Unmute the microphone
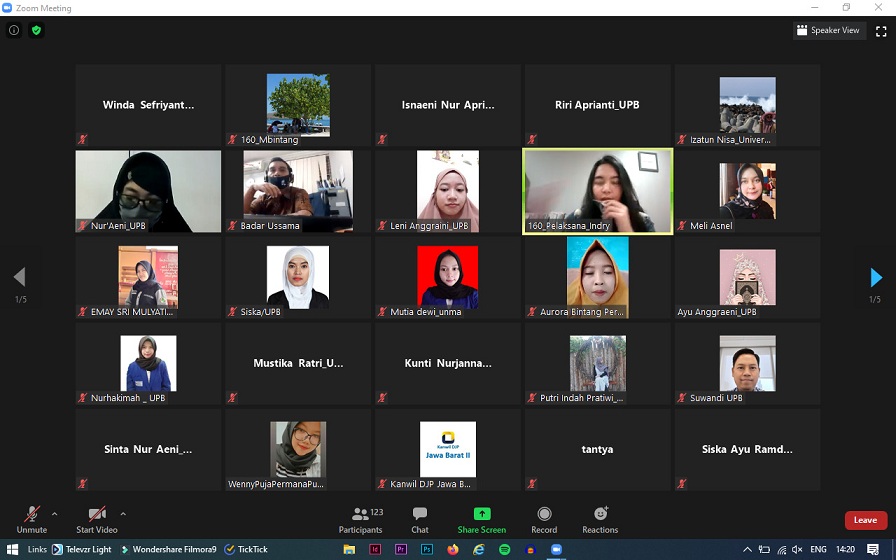Screen dimensions: 896x560 pos(31,517)
